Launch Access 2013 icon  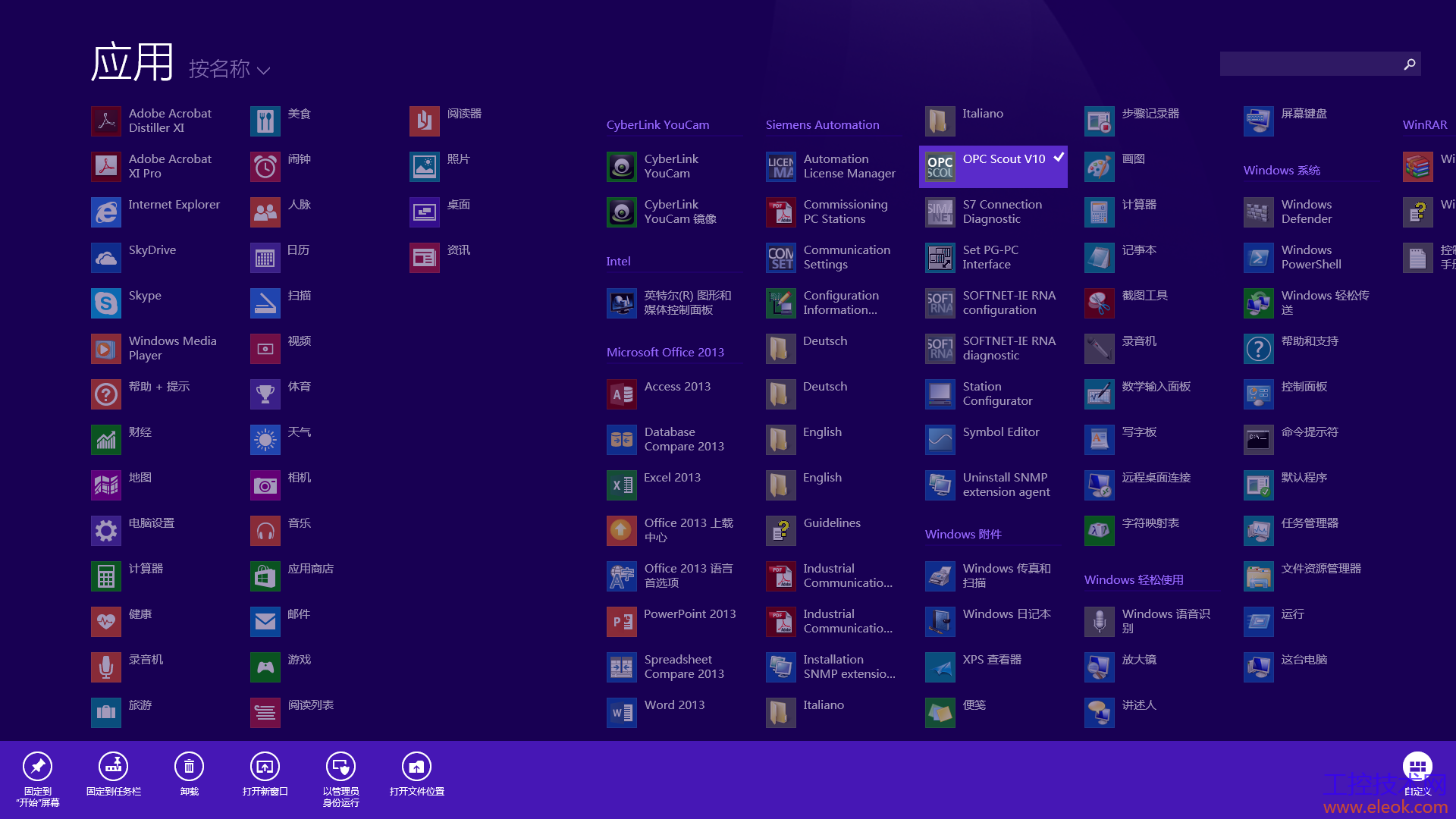(622, 394)
